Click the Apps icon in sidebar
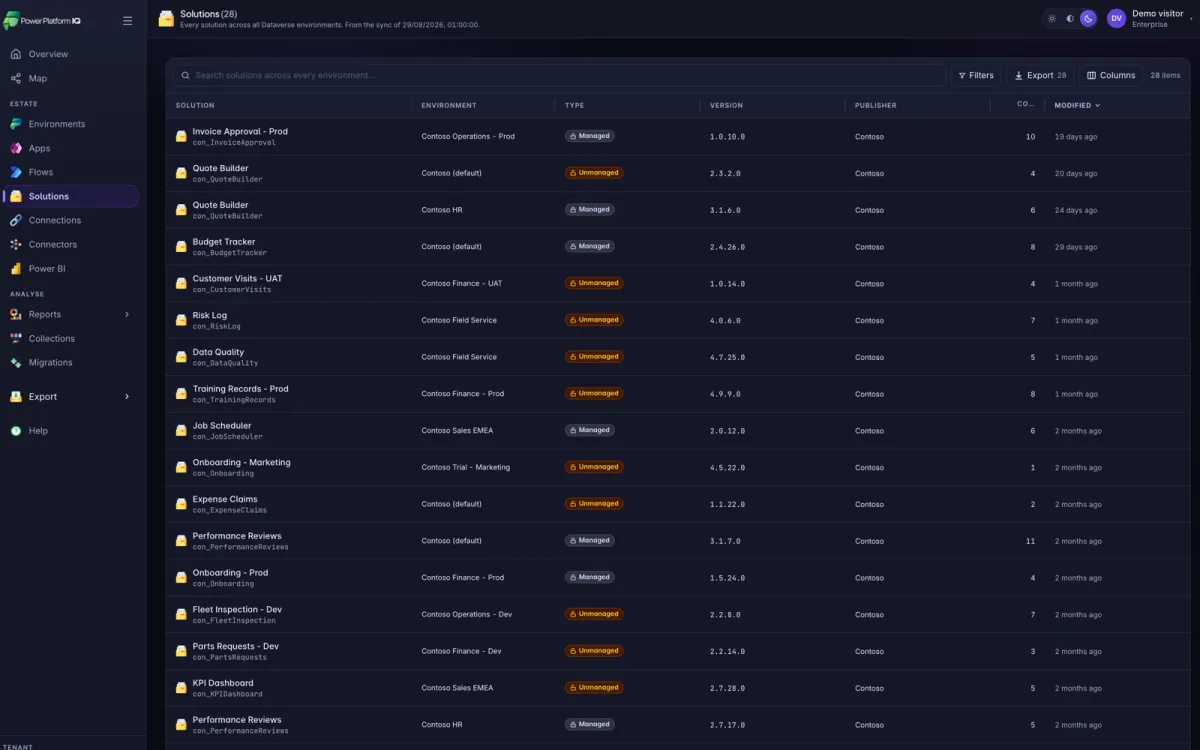The height and width of the screenshot is (750, 1200). tap(16, 148)
